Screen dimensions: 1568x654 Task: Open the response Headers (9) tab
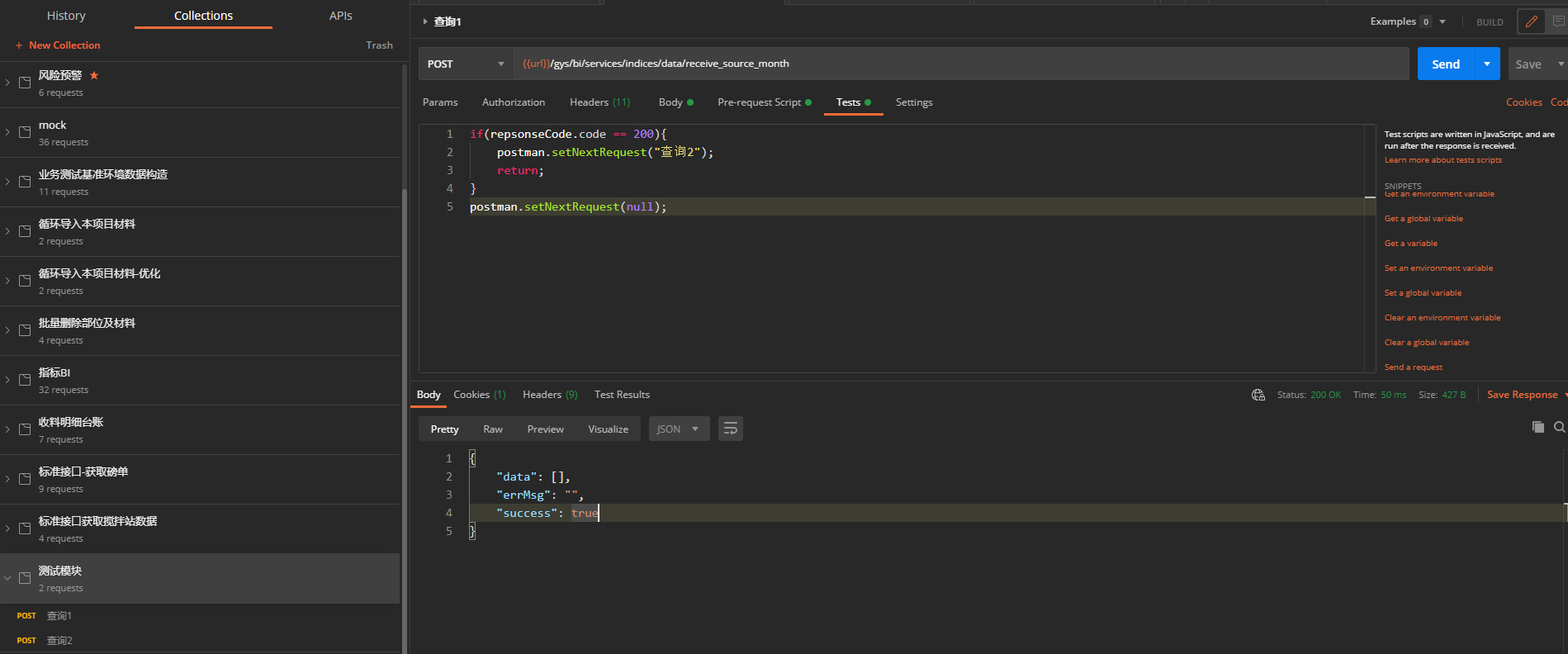pos(550,395)
